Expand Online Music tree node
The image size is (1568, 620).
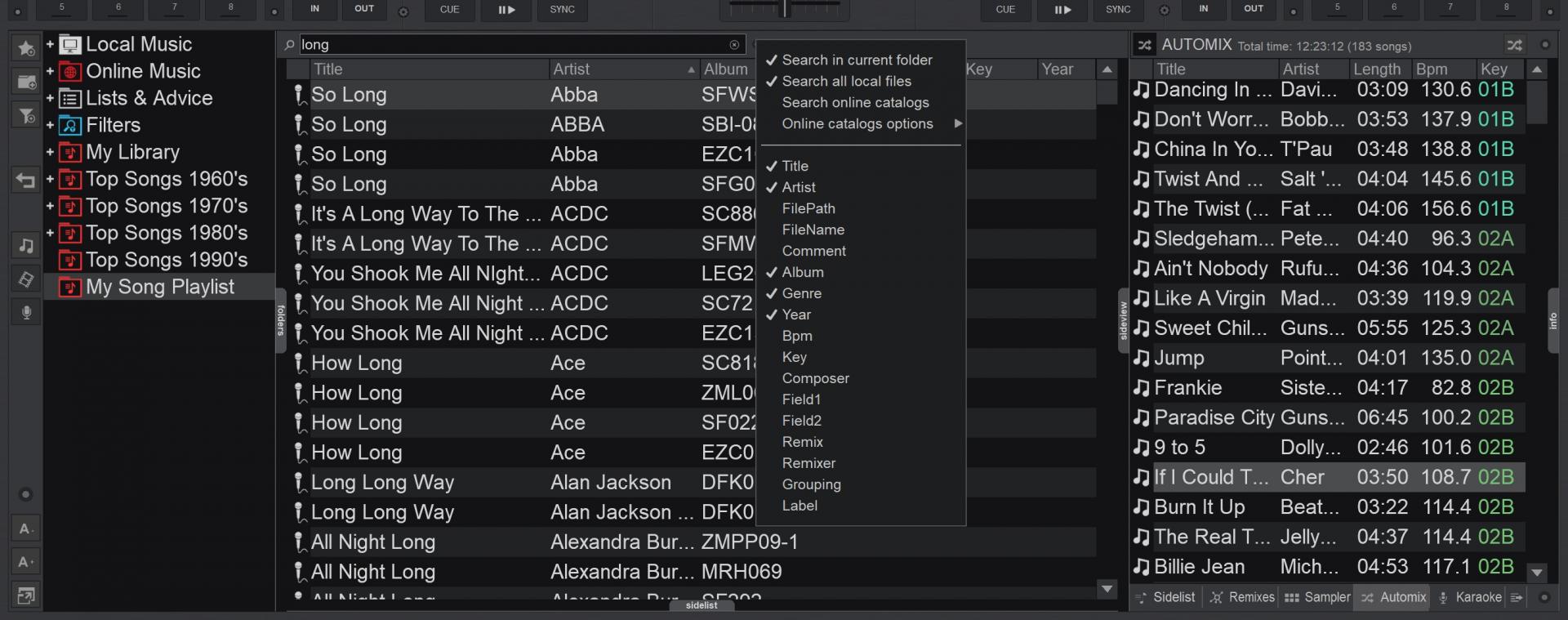[50, 72]
